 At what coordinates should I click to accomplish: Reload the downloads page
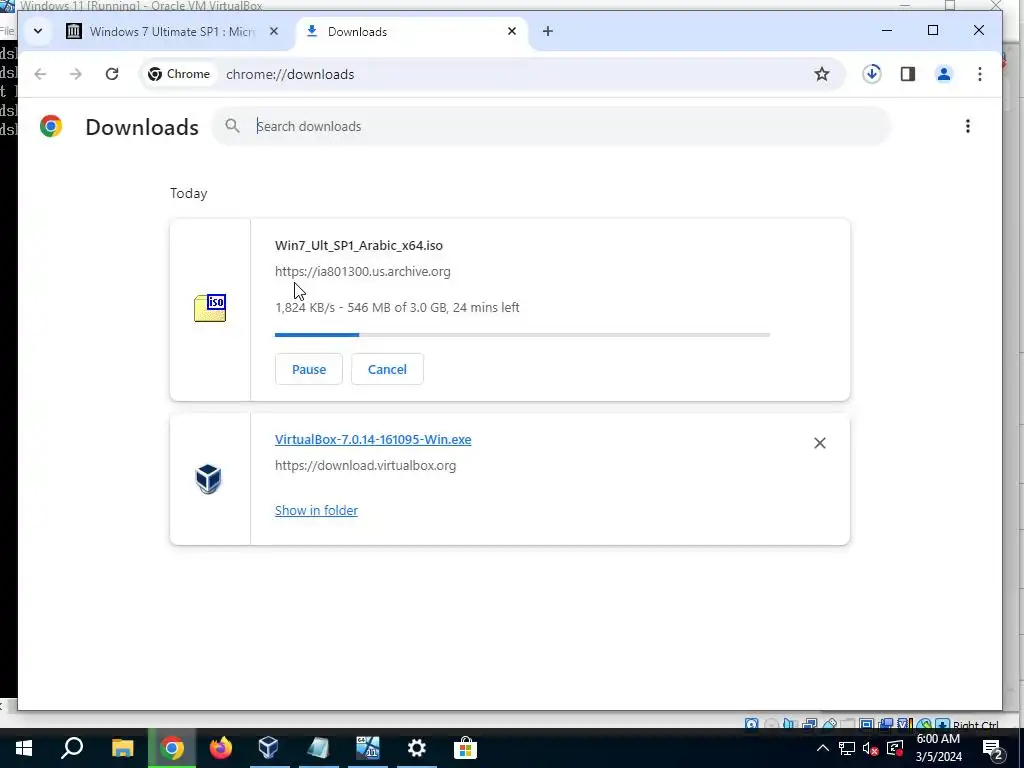112,74
